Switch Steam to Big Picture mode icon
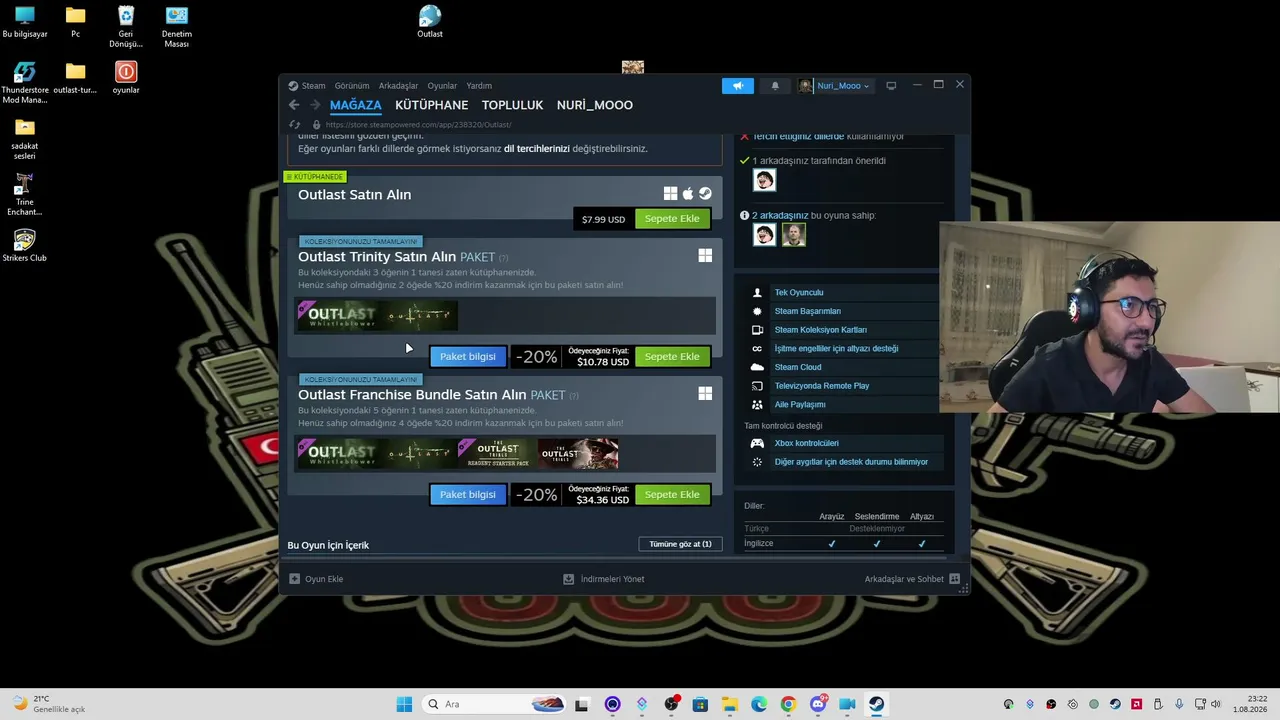The image size is (1280, 720). pos(891,86)
